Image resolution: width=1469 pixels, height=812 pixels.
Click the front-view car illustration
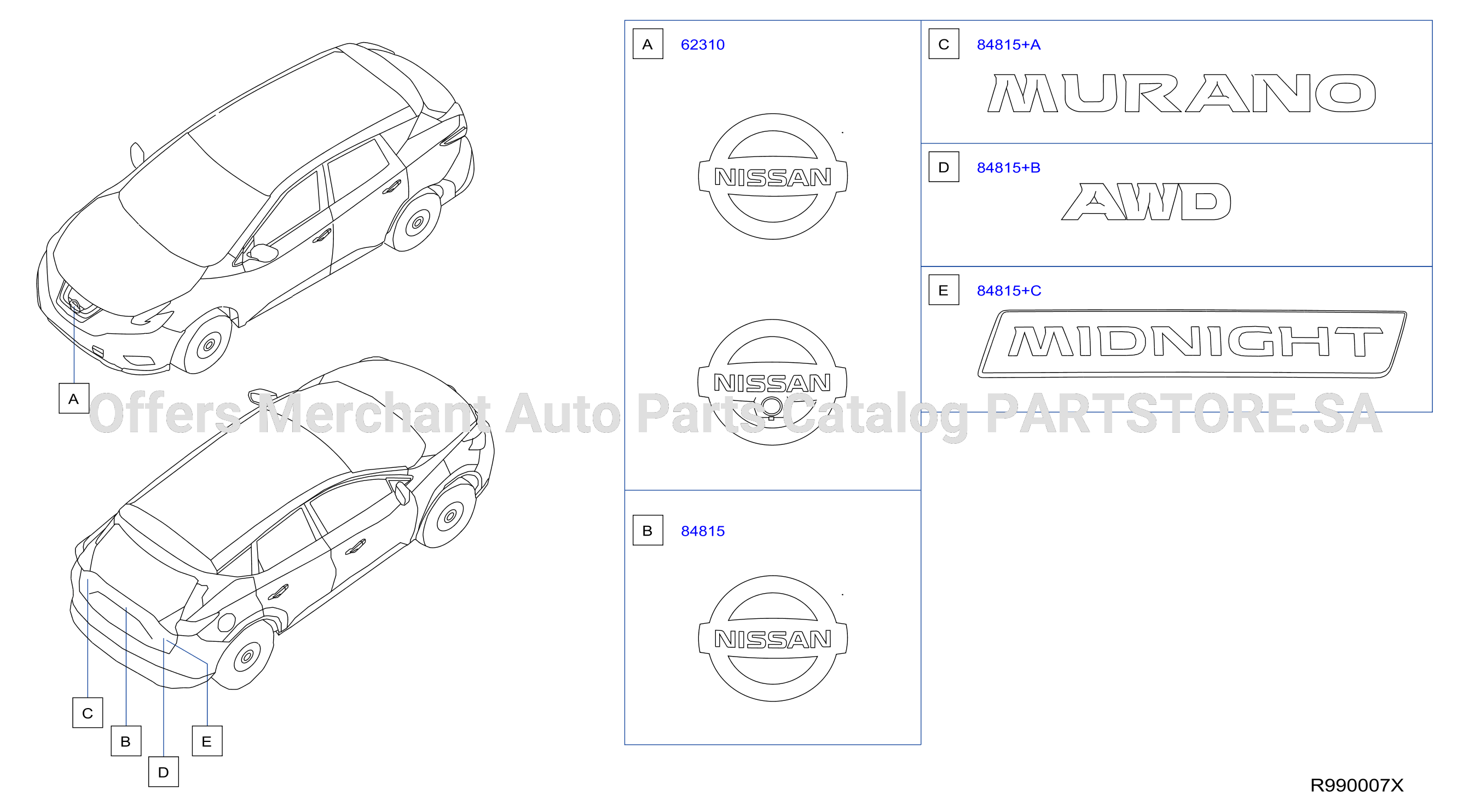coord(255,208)
